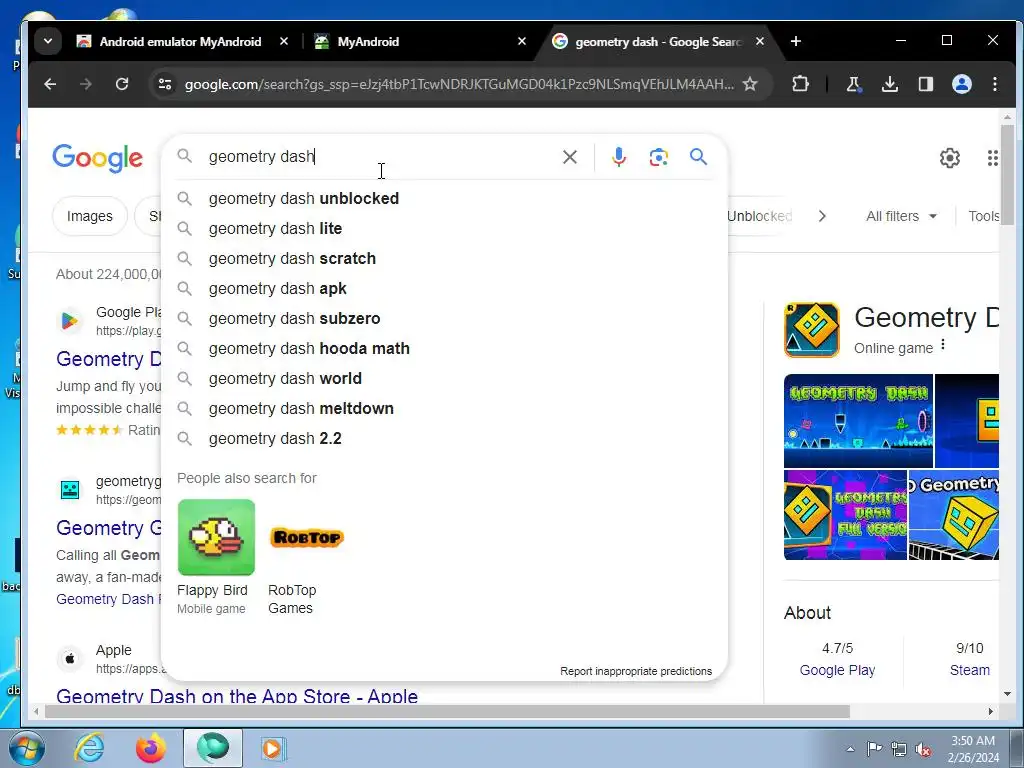Close the MyAndroid tab
1024x768 pixels.
pyautogui.click(x=522, y=41)
